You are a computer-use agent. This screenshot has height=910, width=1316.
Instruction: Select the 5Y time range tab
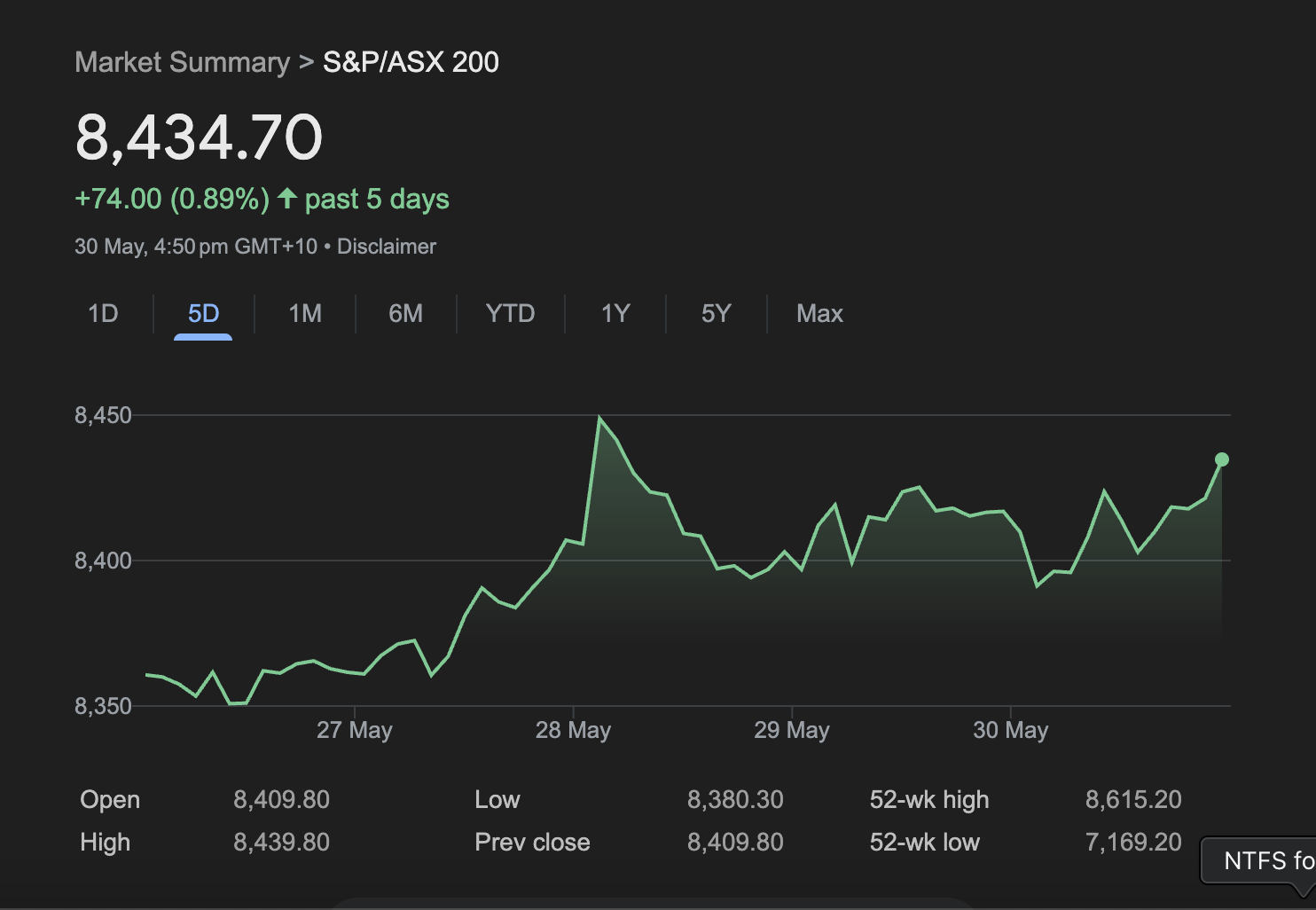point(716,314)
